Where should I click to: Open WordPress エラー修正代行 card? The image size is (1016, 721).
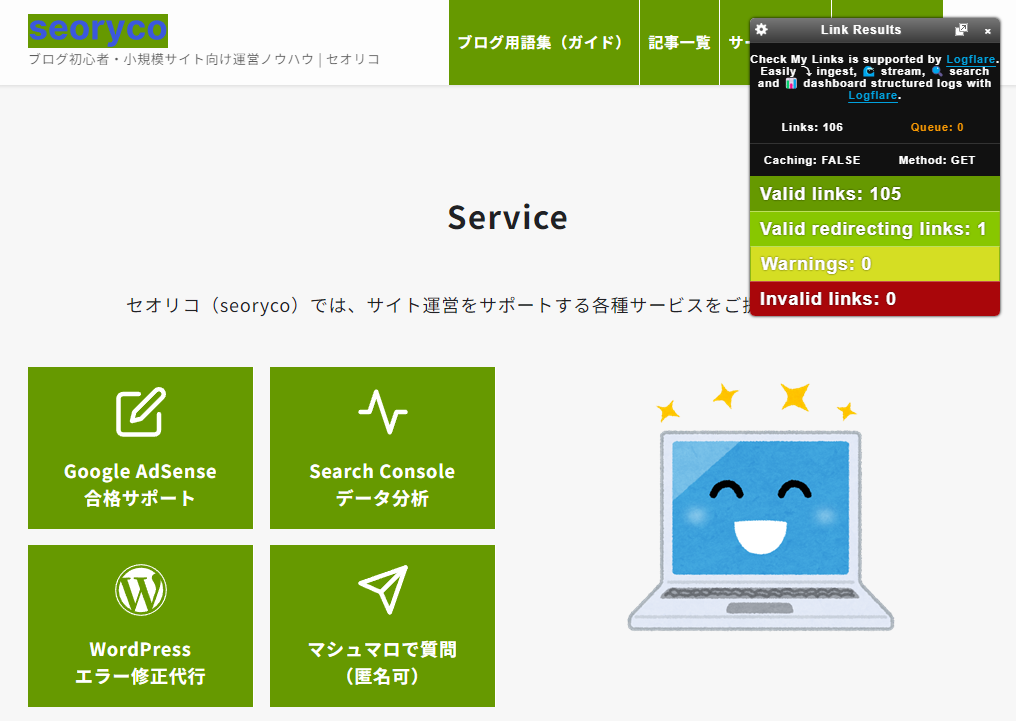click(140, 626)
